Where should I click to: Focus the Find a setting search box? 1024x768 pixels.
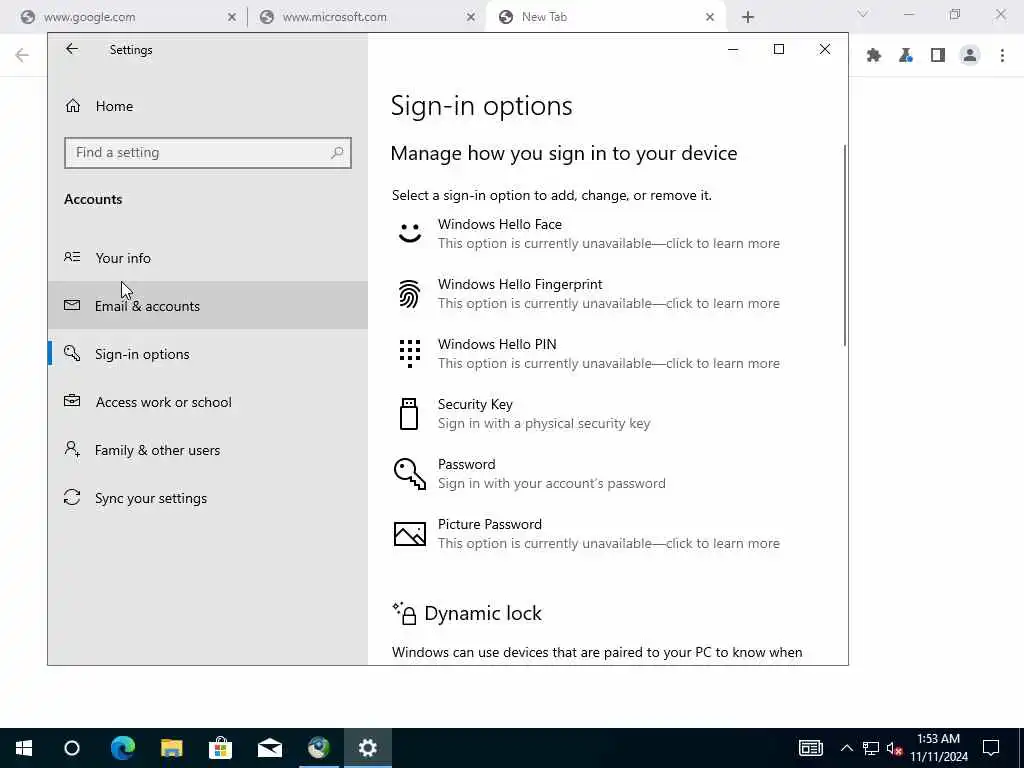coord(208,153)
